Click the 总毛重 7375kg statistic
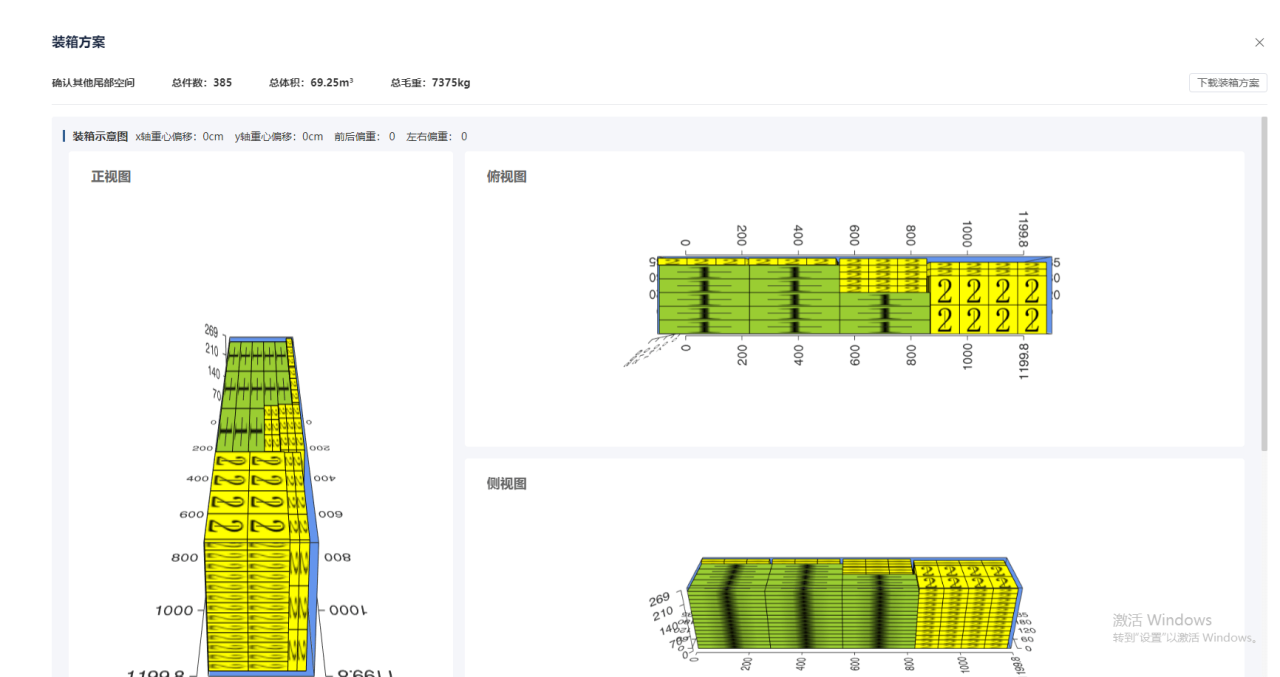The width and height of the screenshot is (1280, 677). 430,83
